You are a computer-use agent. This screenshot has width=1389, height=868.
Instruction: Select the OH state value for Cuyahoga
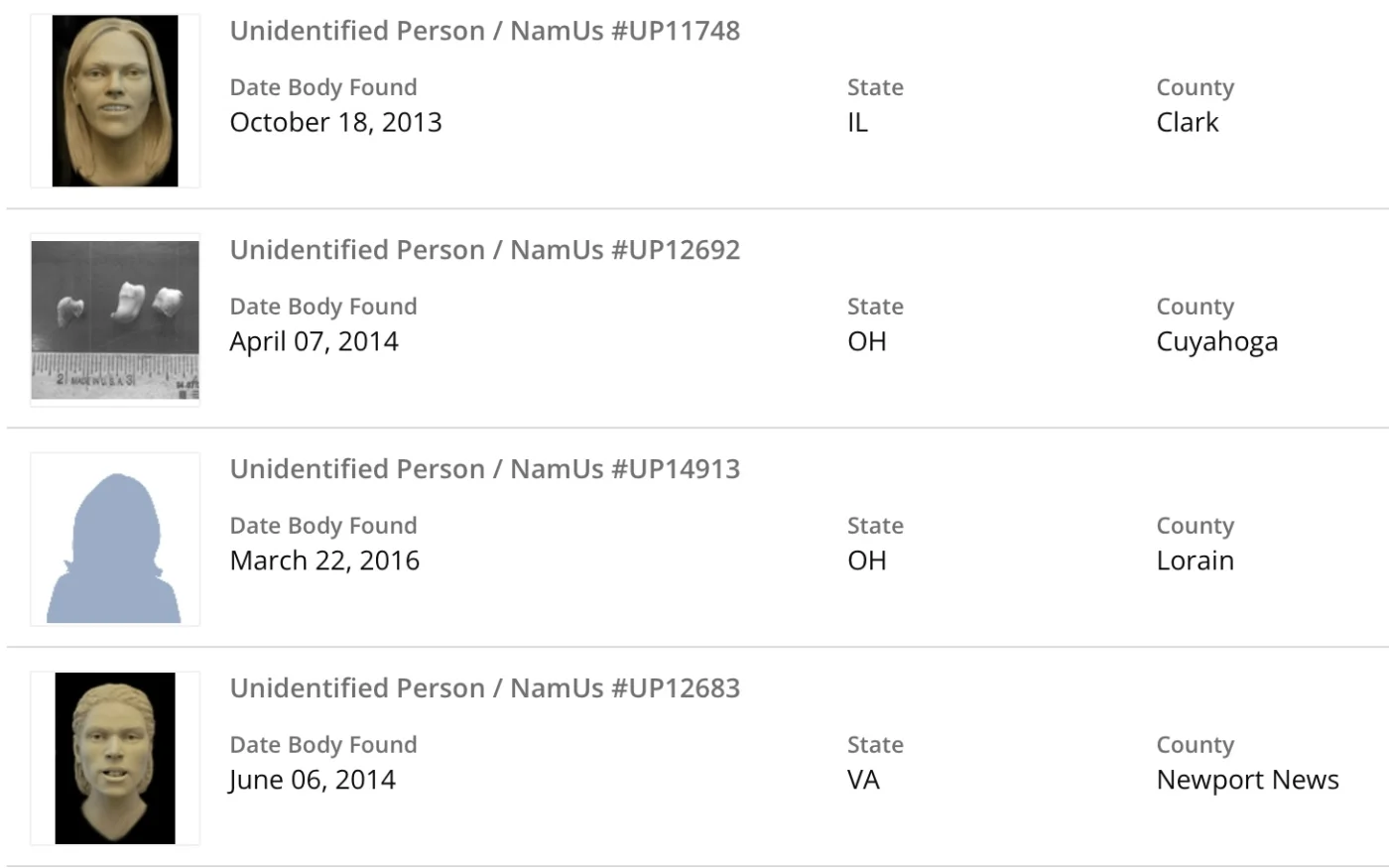866,342
